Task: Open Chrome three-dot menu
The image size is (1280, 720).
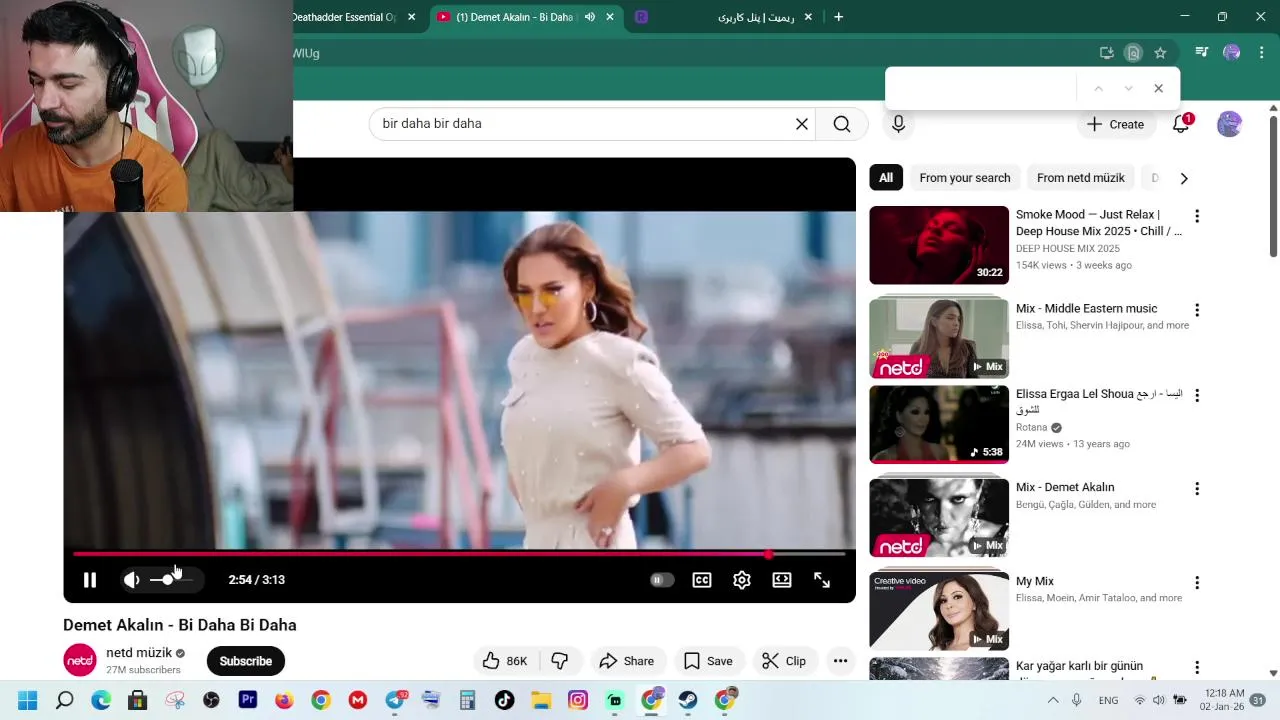Action: (x=1262, y=53)
